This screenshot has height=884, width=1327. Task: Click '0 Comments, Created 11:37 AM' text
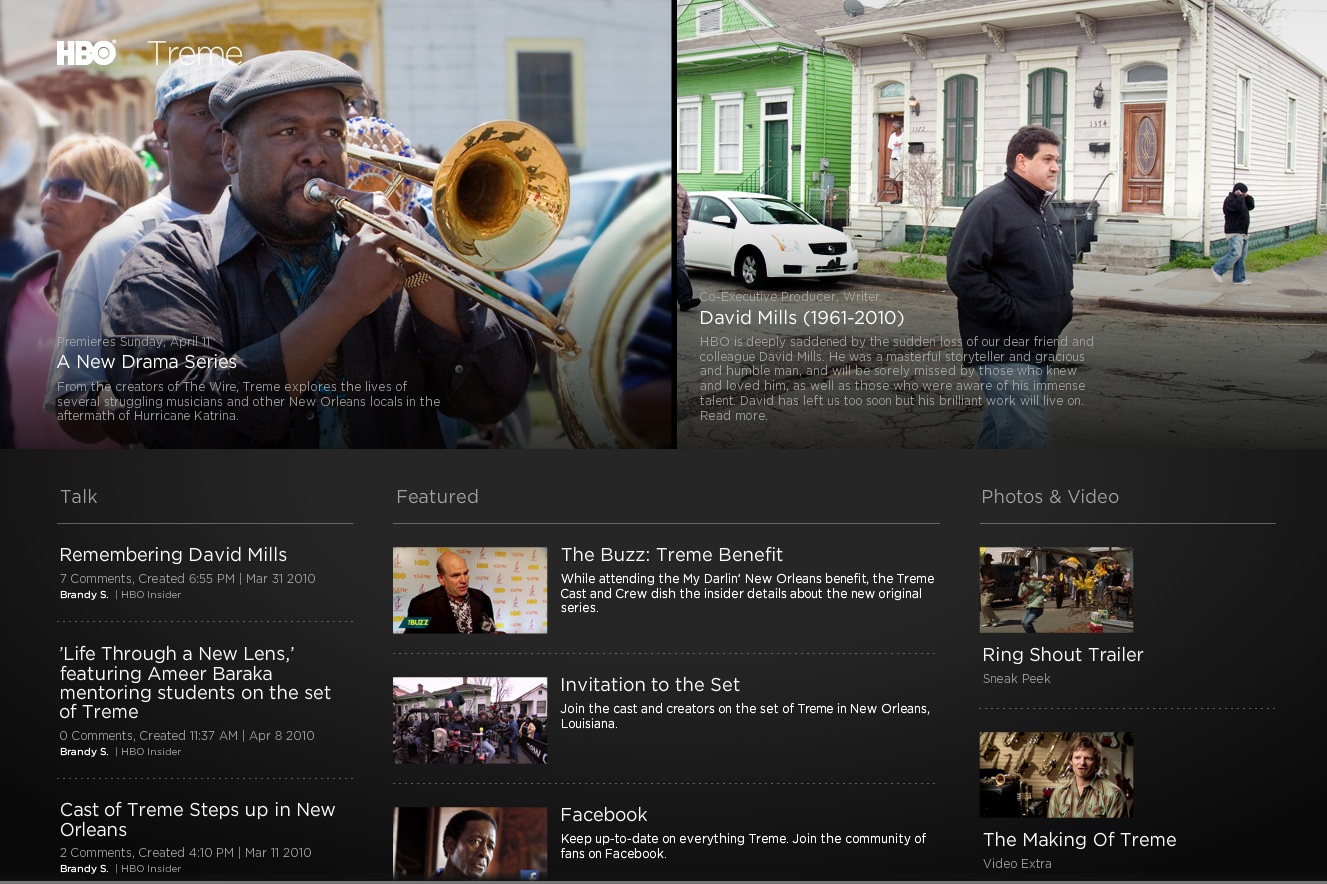(187, 736)
